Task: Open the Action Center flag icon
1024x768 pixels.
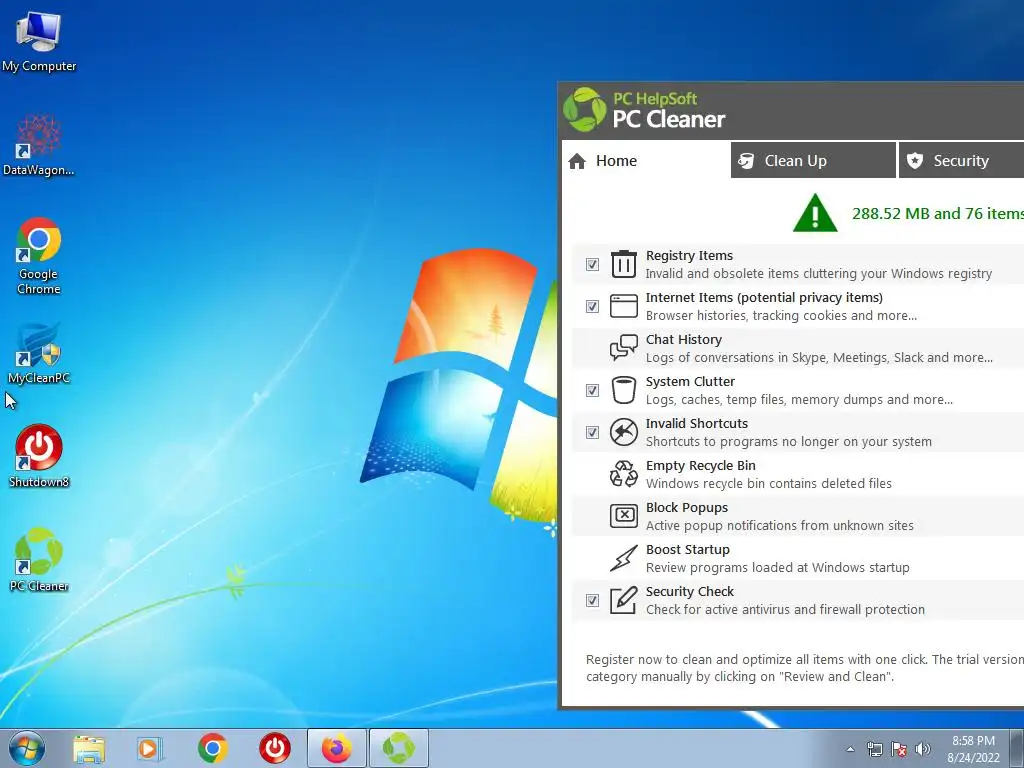Action: (899, 749)
